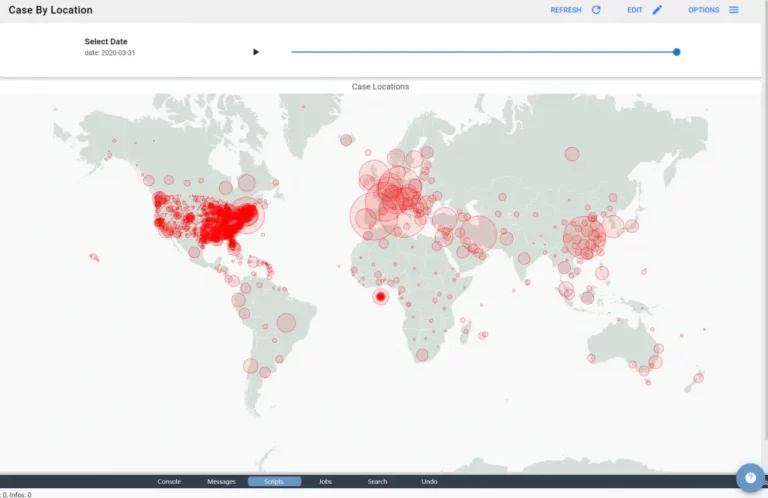Click the vertical scrollbar on right edge

point(765,220)
